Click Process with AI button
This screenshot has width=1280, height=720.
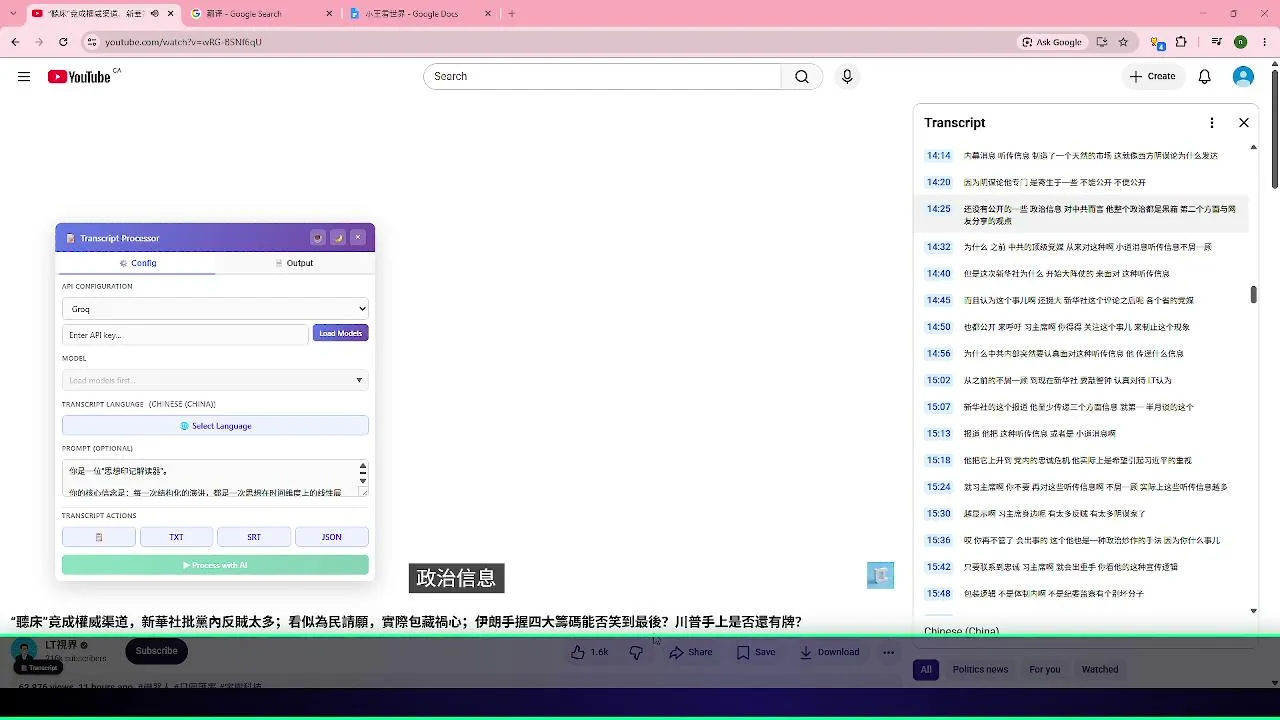click(215, 565)
